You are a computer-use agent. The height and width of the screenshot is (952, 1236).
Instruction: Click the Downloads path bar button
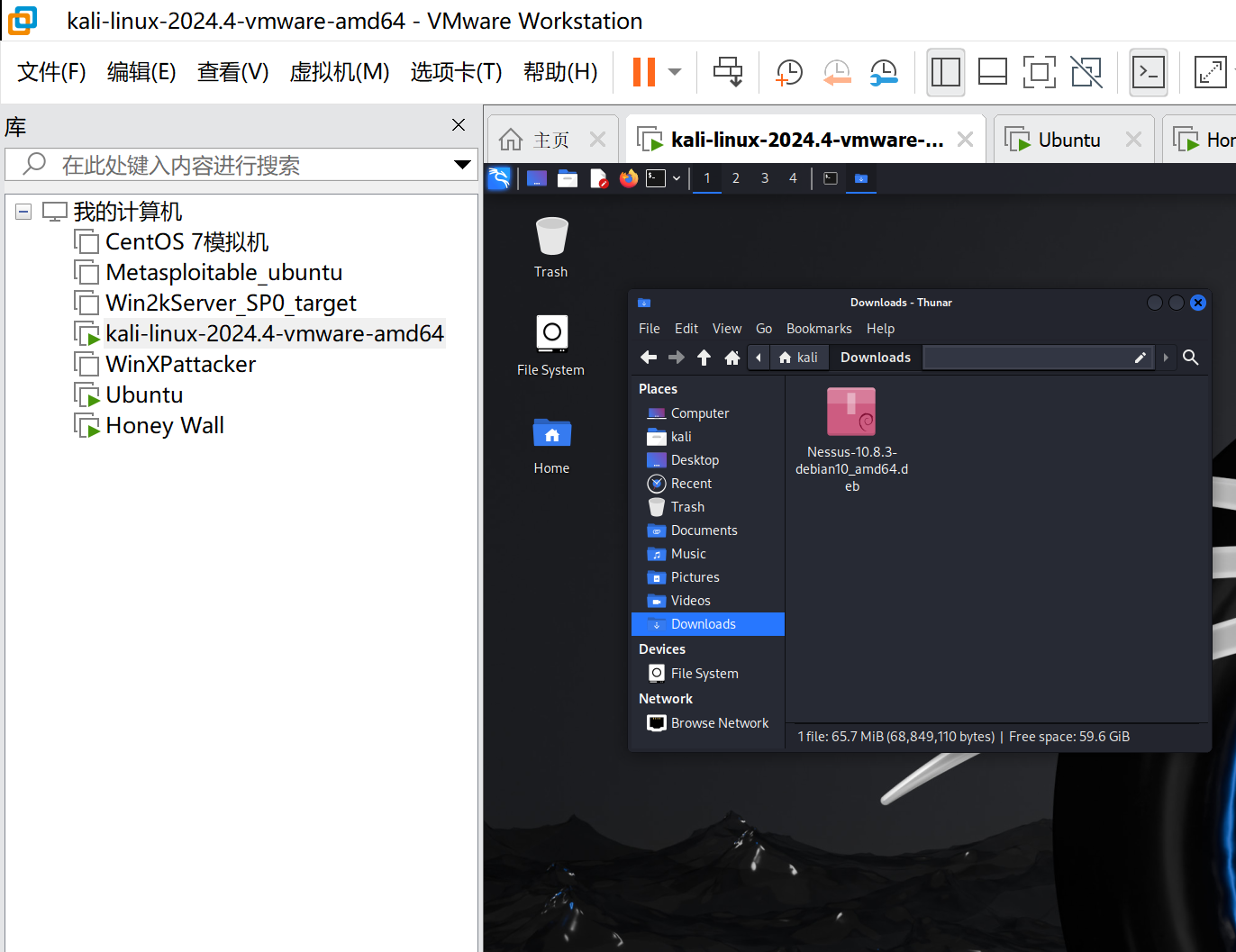click(x=876, y=358)
